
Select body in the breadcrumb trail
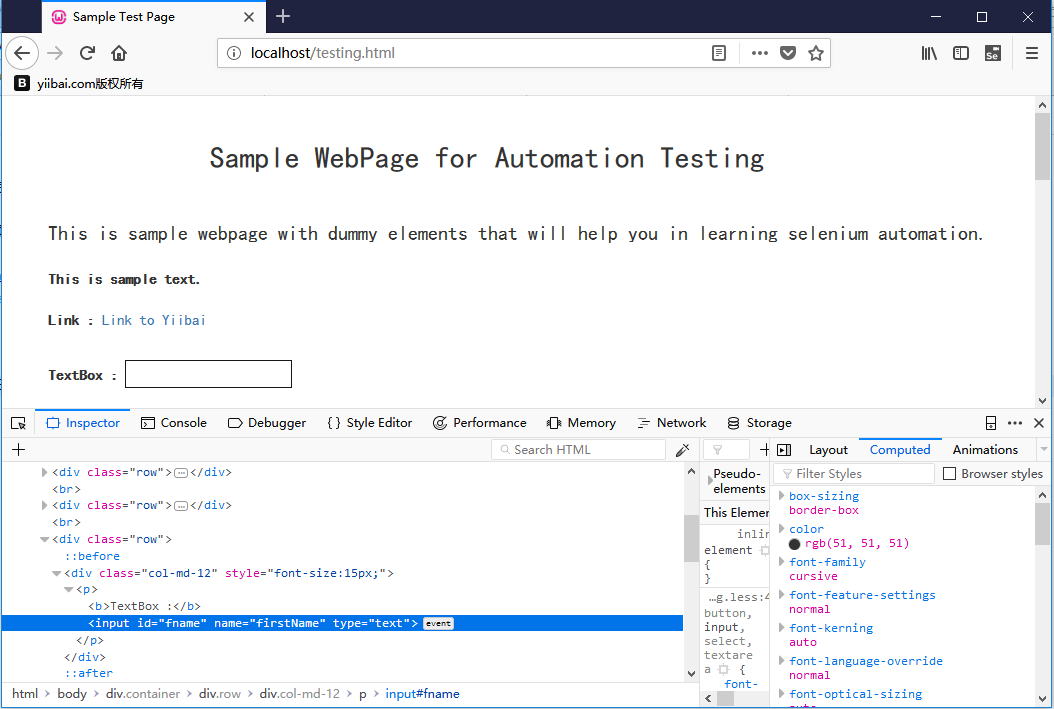[x=72, y=694]
